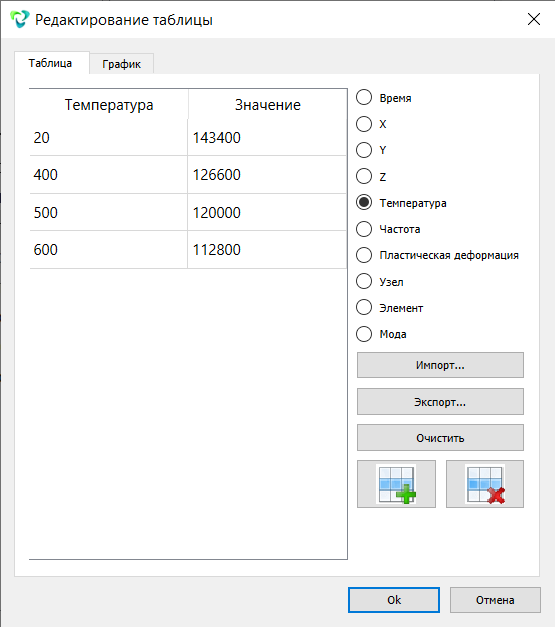
Task: Select the Мода radio button
Action: (364, 334)
